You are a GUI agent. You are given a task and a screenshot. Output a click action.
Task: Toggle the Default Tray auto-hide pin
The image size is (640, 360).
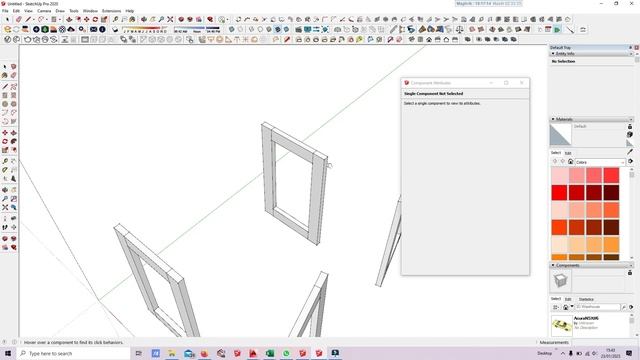pos(631,48)
